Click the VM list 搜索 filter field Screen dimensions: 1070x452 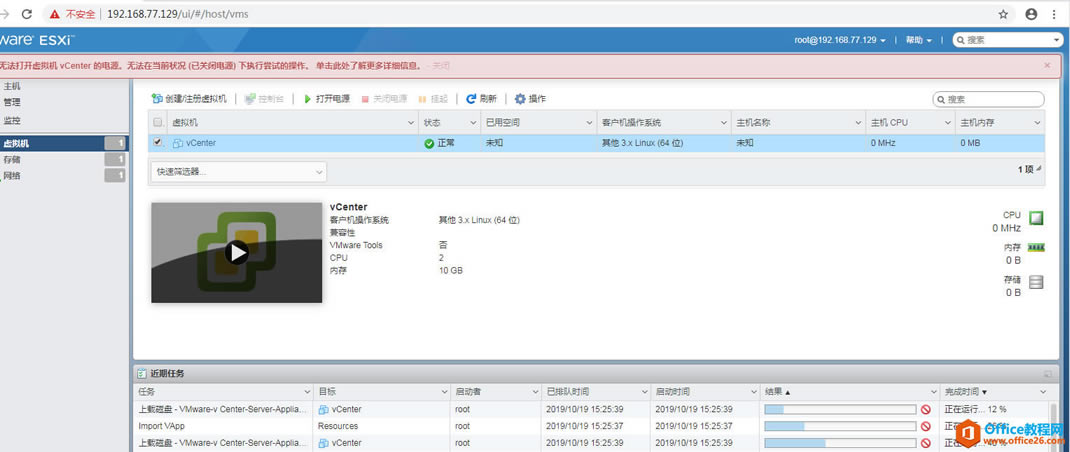point(988,100)
